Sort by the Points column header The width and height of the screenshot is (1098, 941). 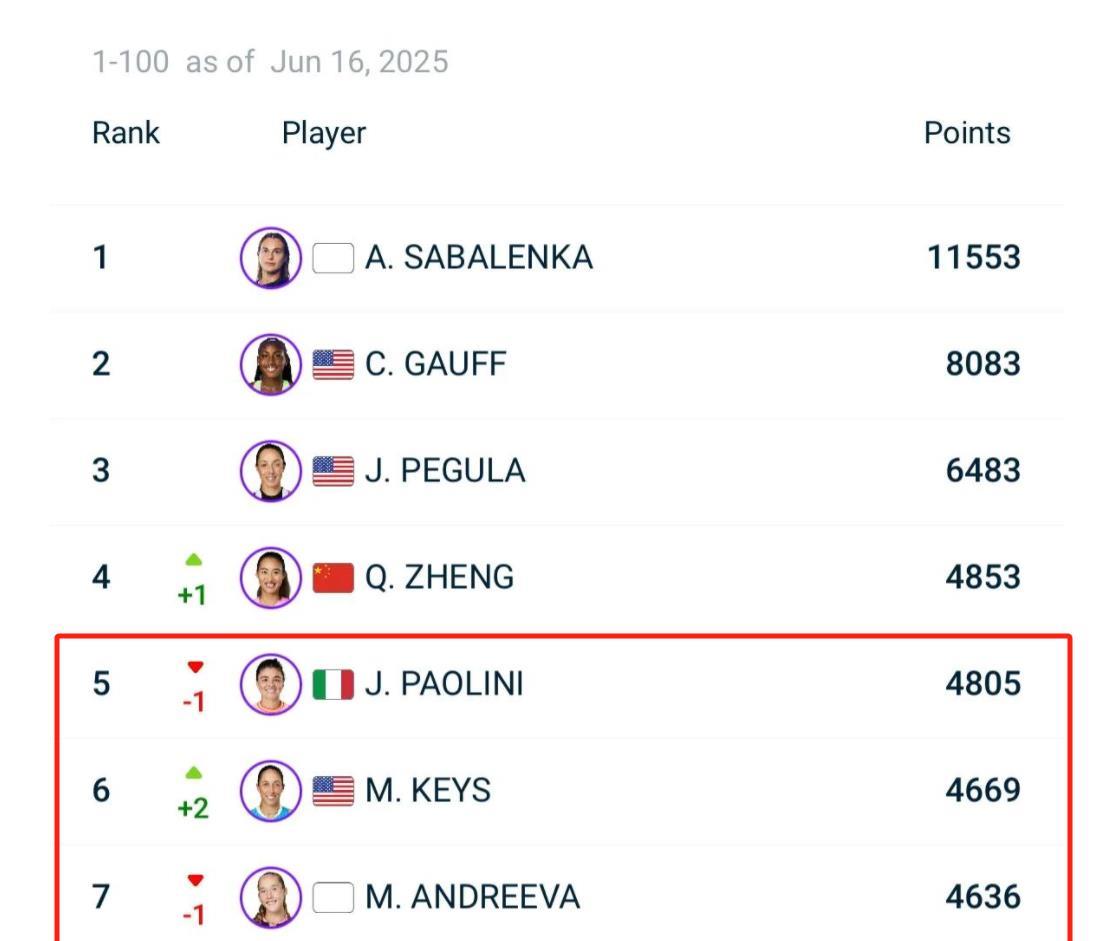click(x=966, y=133)
